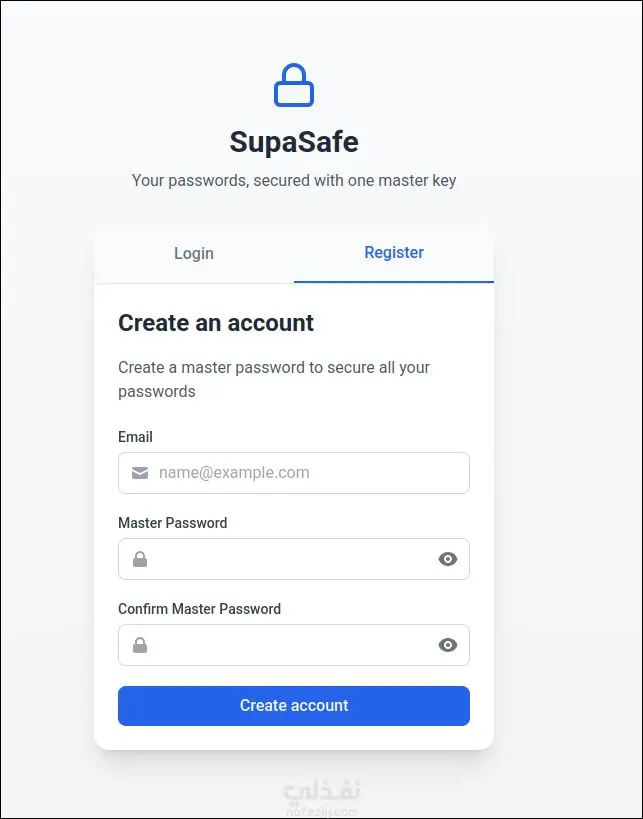Click the lock icon in Master Password field
The height and width of the screenshot is (819, 643).
point(140,559)
